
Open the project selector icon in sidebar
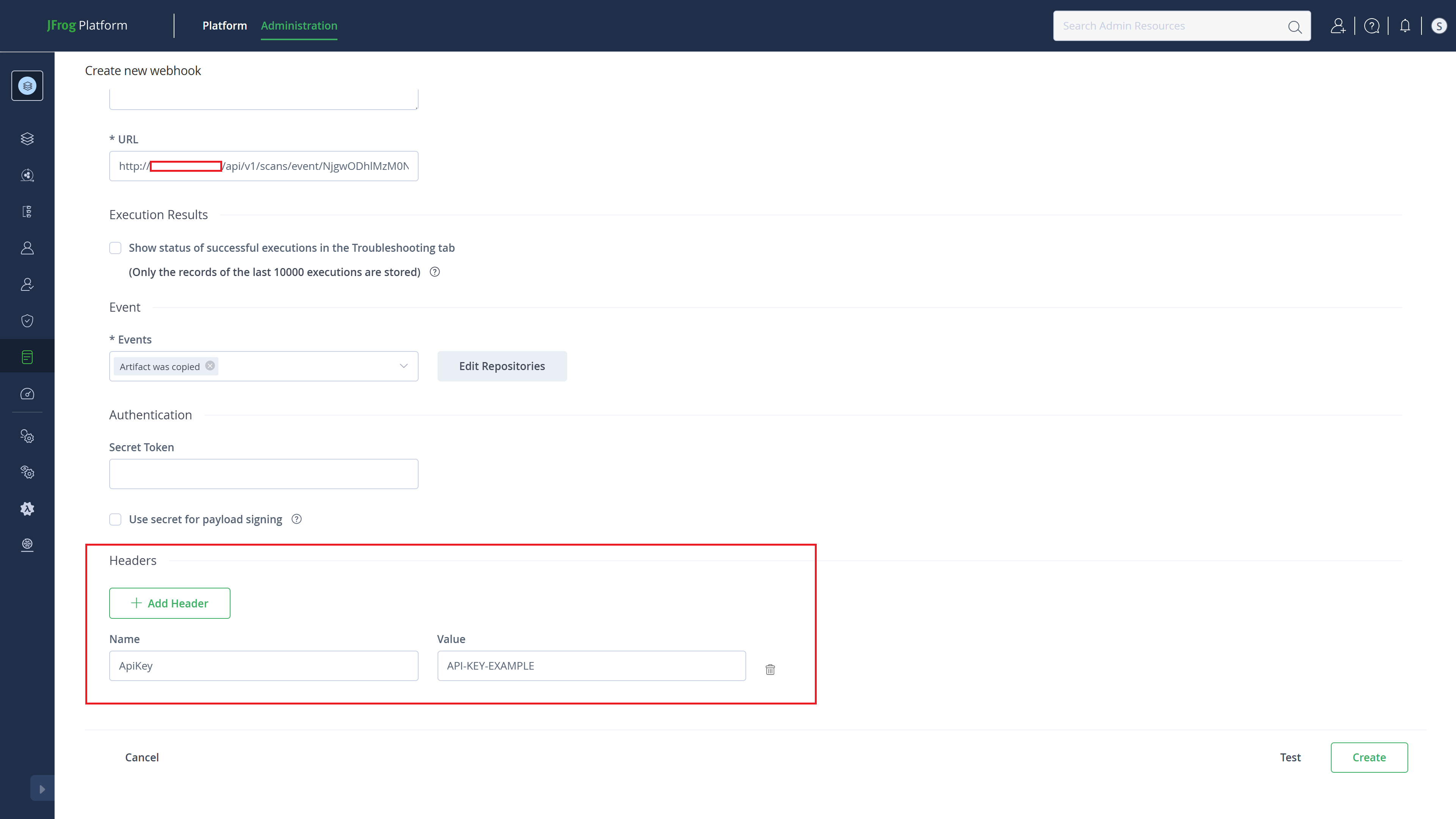27,86
